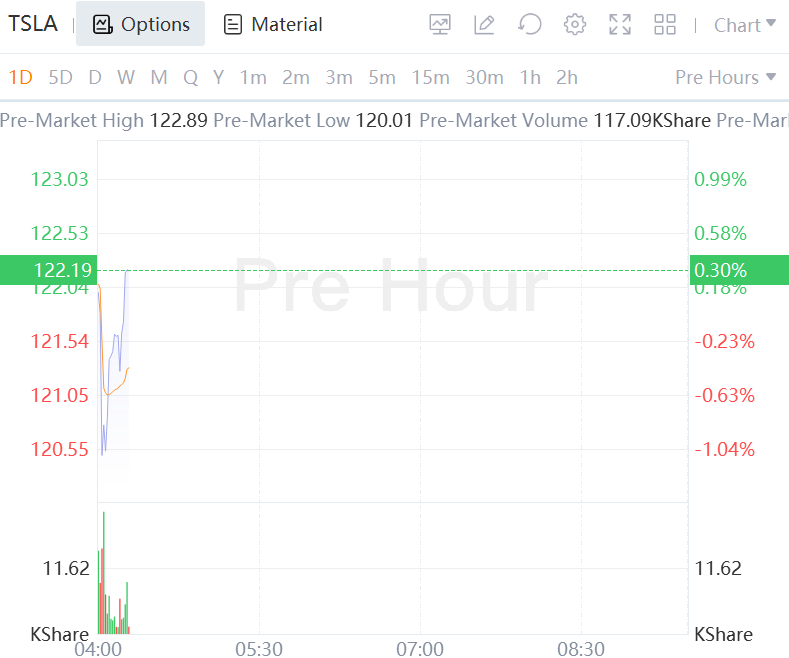Switch to the 1h interval
789x658 pixels.
click(x=530, y=77)
